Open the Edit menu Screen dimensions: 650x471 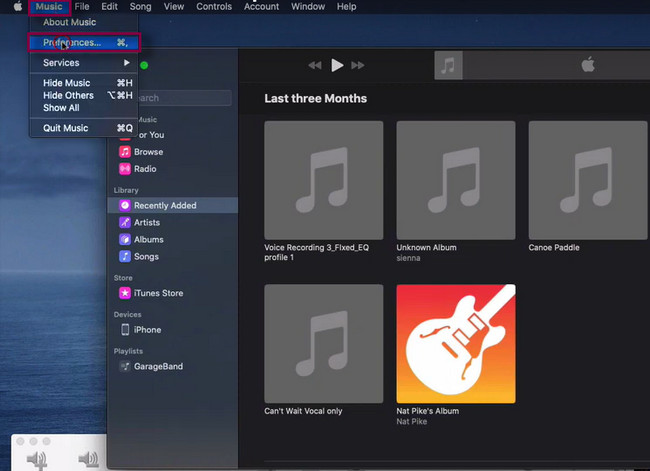109,7
